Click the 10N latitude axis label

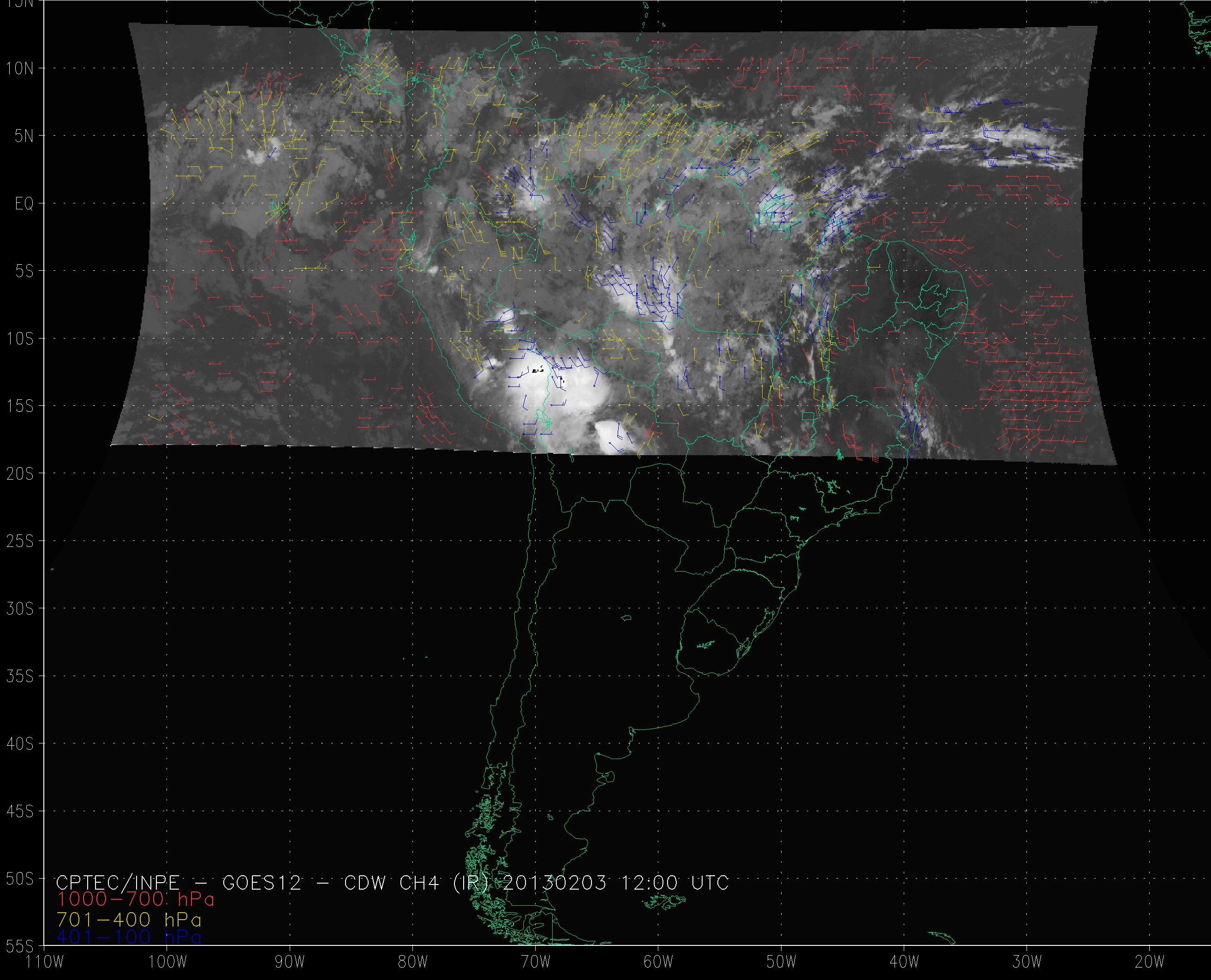point(20,69)
